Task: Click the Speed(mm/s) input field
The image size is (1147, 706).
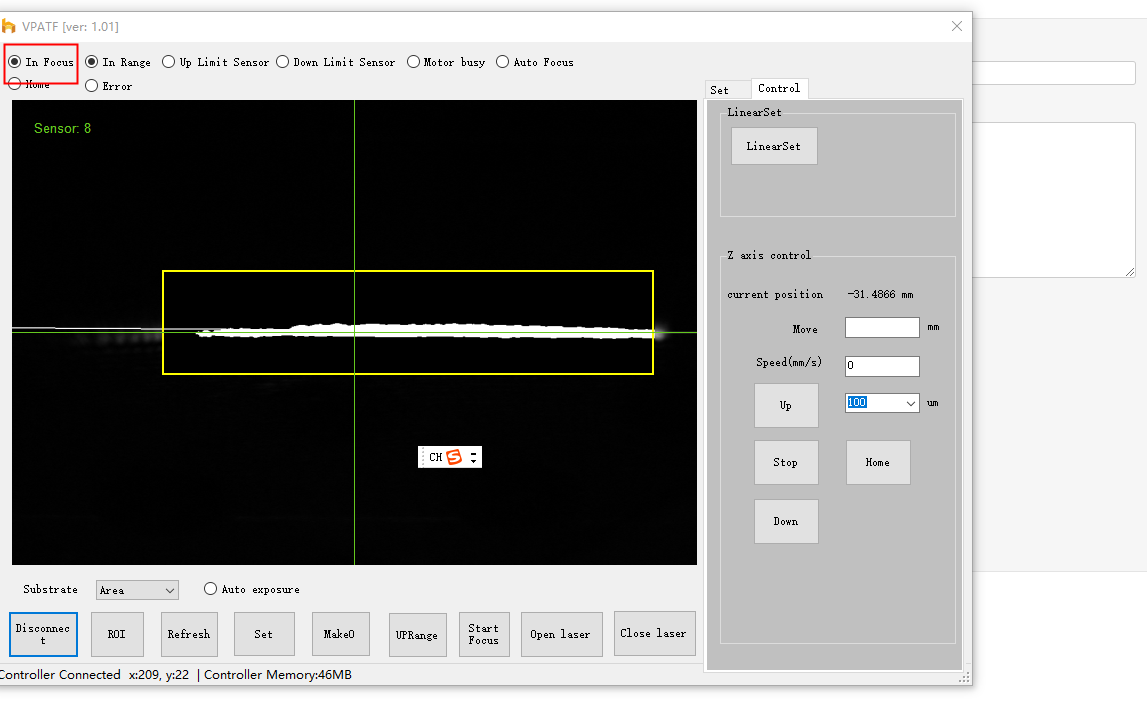Action: [x=882, y=366]
